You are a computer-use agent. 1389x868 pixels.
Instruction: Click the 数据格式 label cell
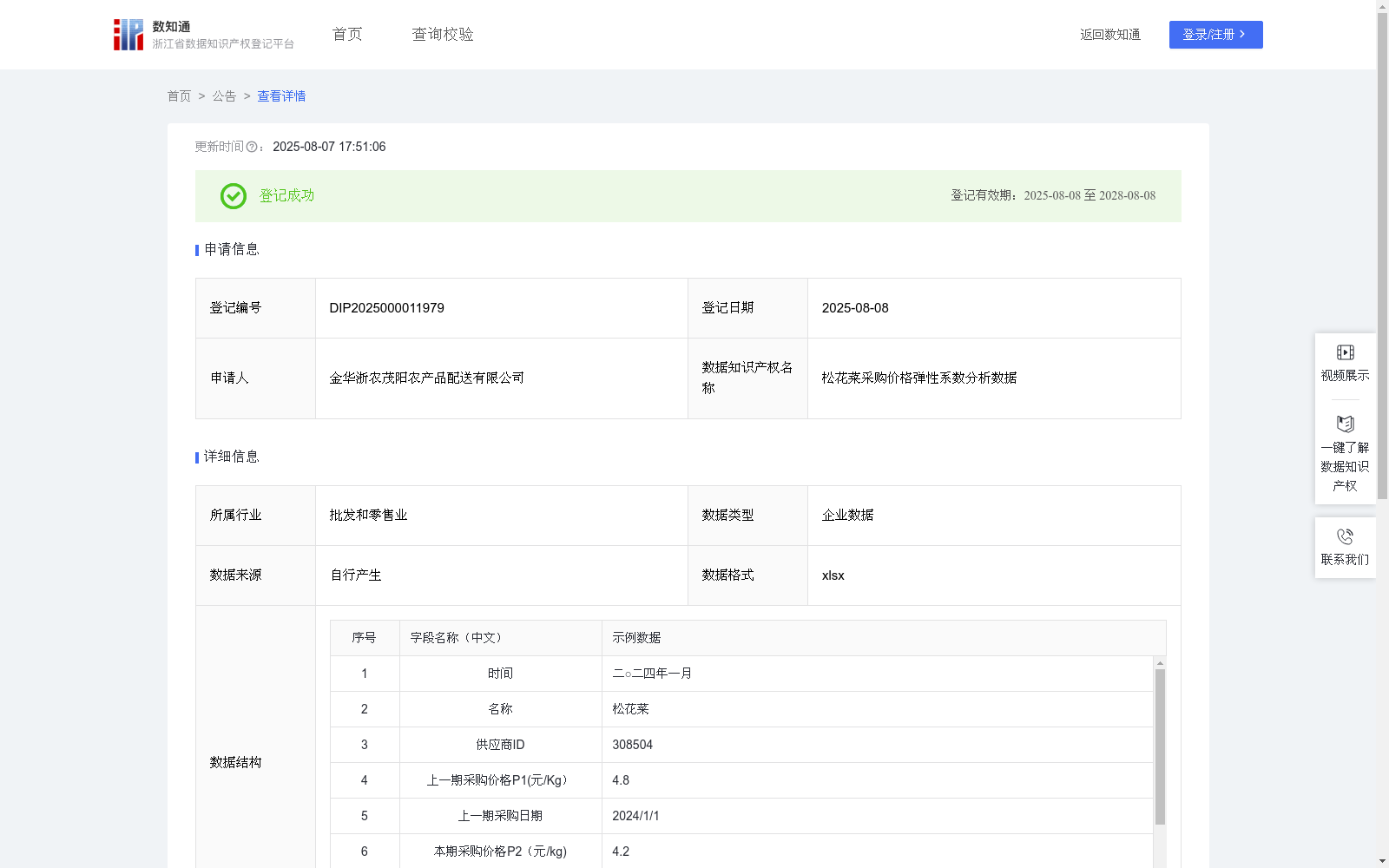pos(747,575)
